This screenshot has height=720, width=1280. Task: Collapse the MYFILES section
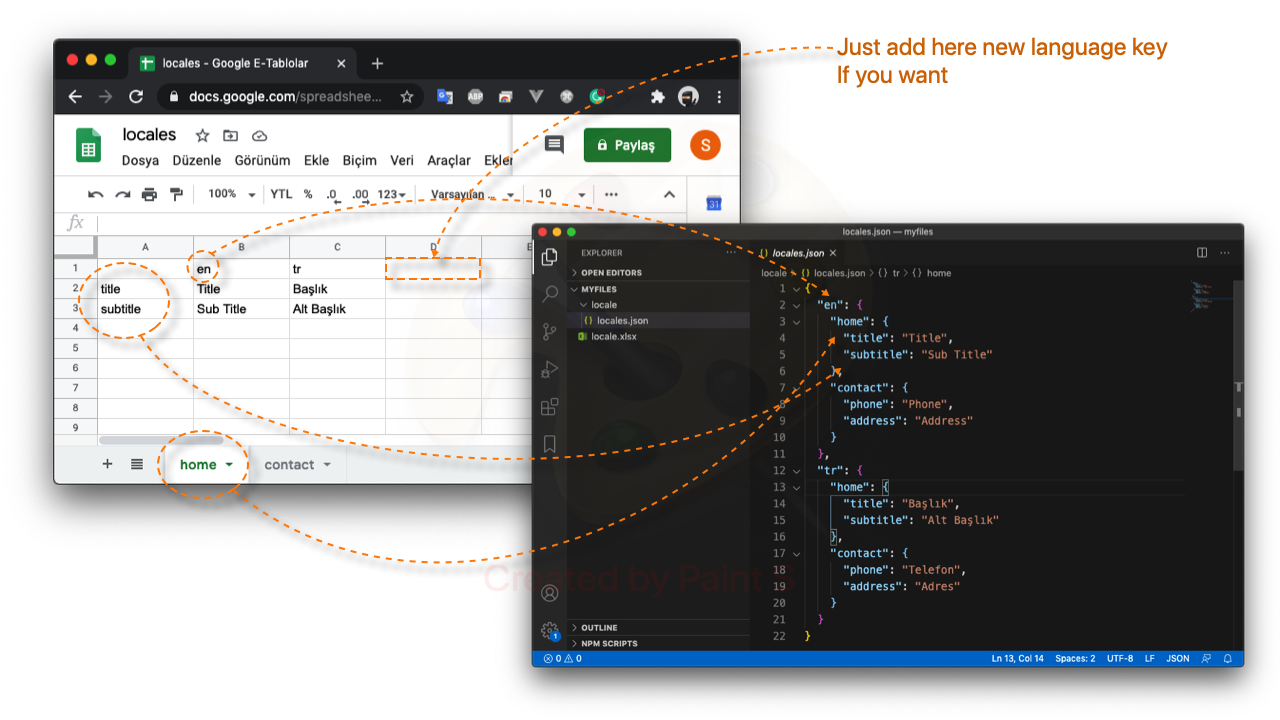click(598, 289)
